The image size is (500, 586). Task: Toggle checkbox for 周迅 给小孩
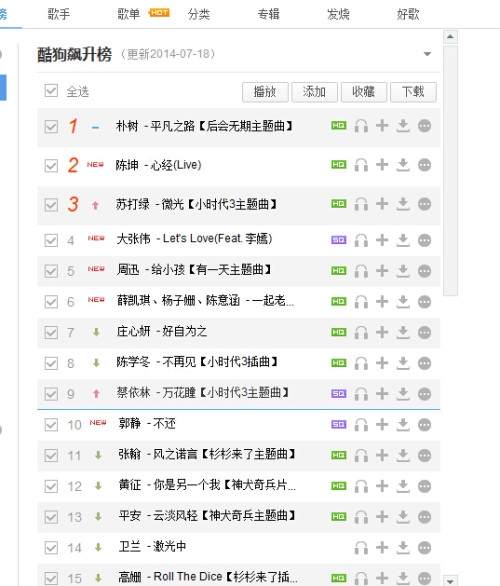tap(51, 271)
